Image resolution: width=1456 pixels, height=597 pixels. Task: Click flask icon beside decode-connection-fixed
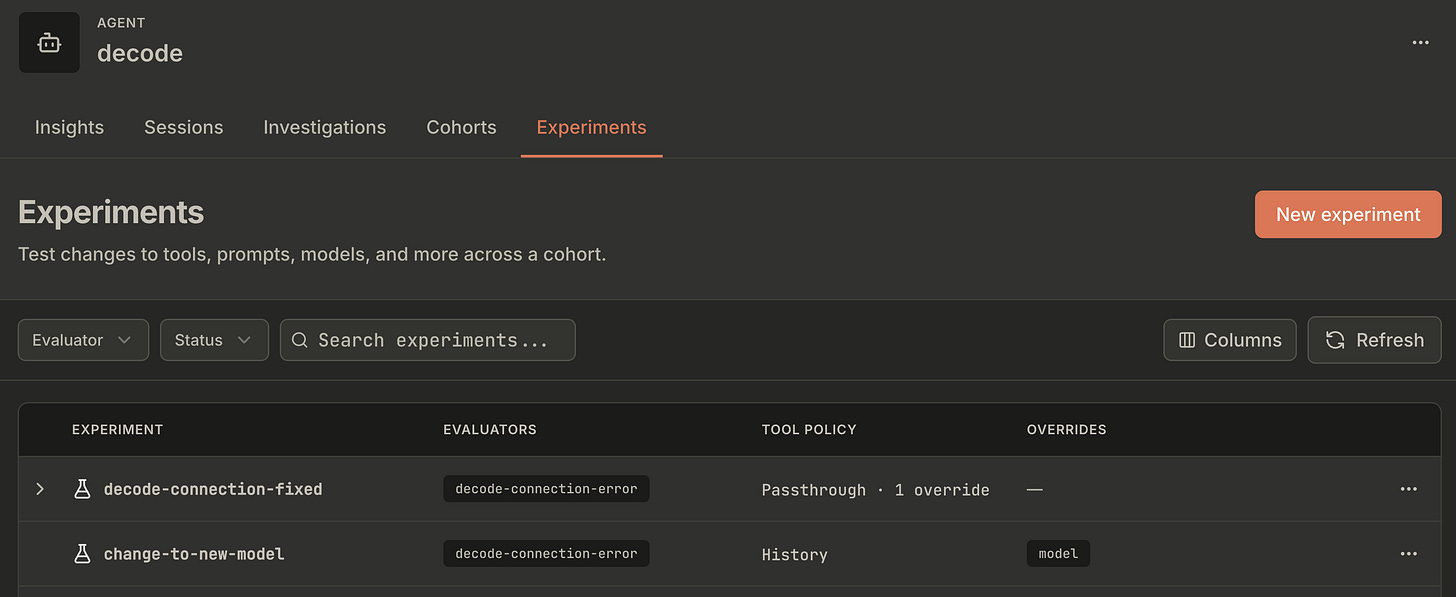[x=83, y=489]
